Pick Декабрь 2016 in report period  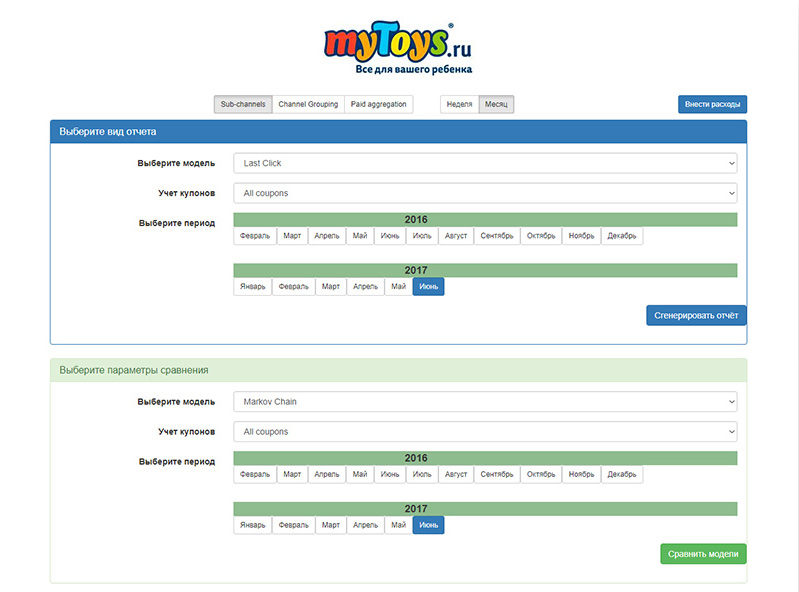(621, 236)
